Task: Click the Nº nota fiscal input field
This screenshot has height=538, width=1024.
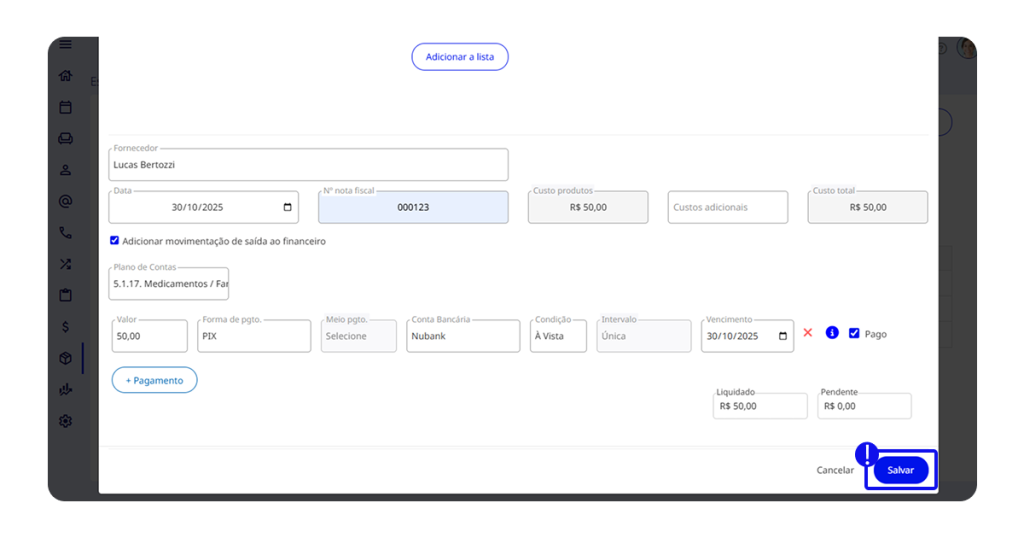Action: click(413, 208)
